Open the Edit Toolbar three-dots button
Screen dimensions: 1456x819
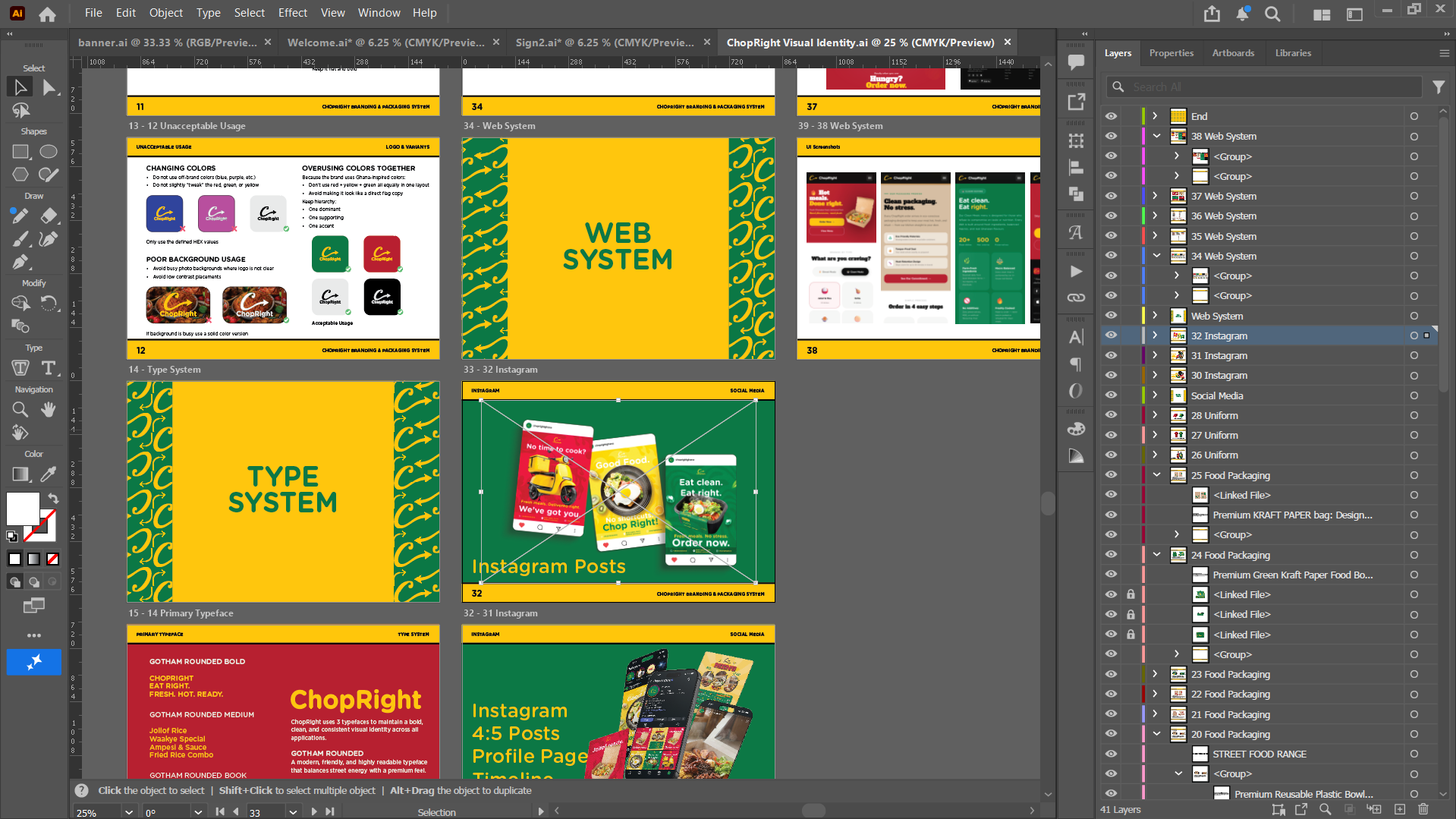(x=34, y=635)
